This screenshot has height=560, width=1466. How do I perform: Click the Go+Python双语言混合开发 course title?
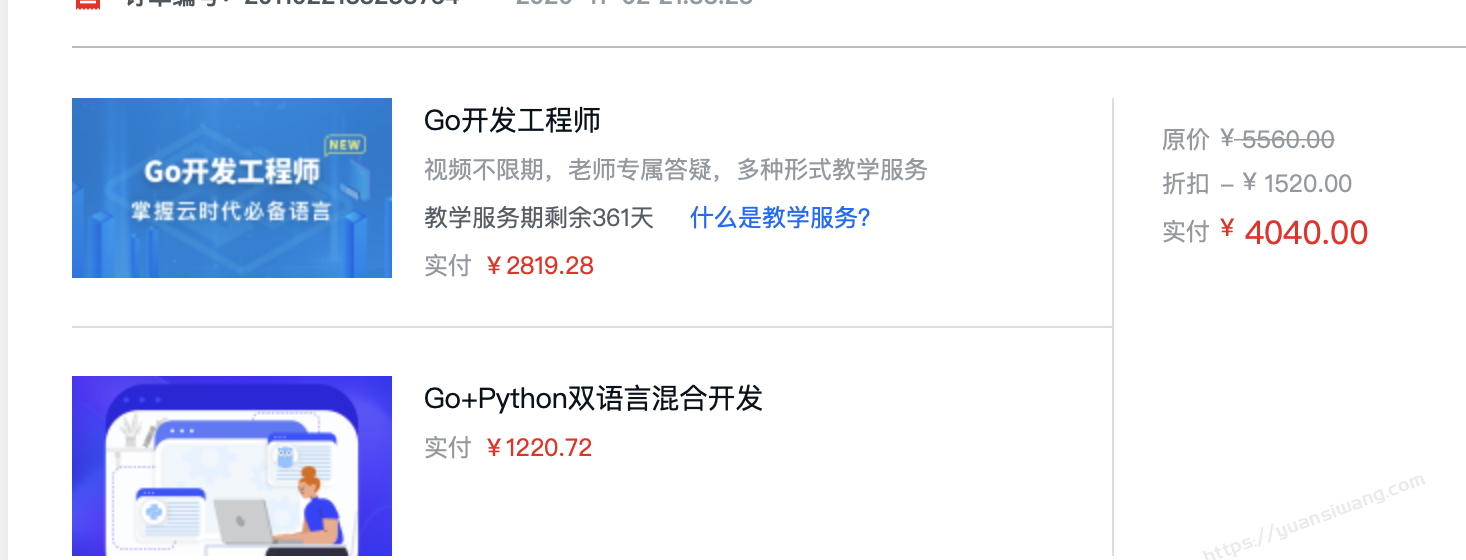pos(593,398)
